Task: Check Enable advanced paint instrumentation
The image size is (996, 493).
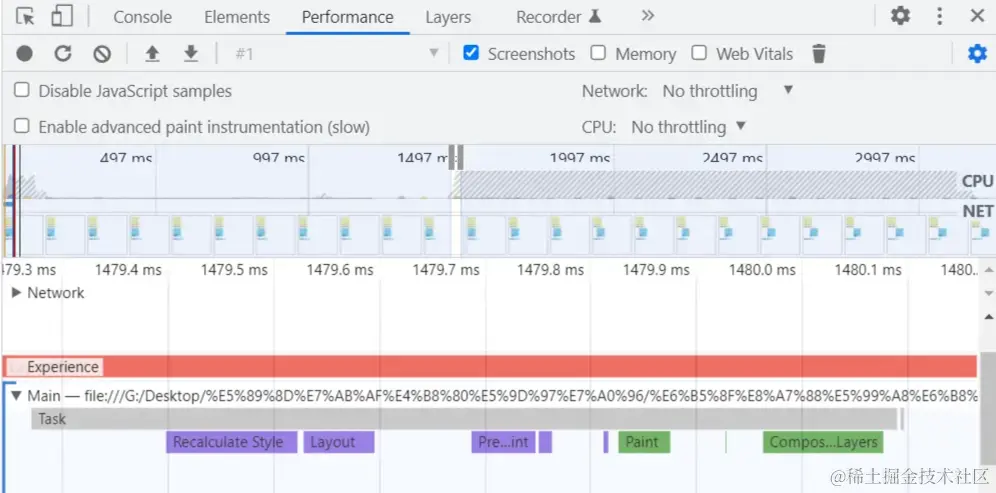Action: pyautogui.click(x=22, y=126)
